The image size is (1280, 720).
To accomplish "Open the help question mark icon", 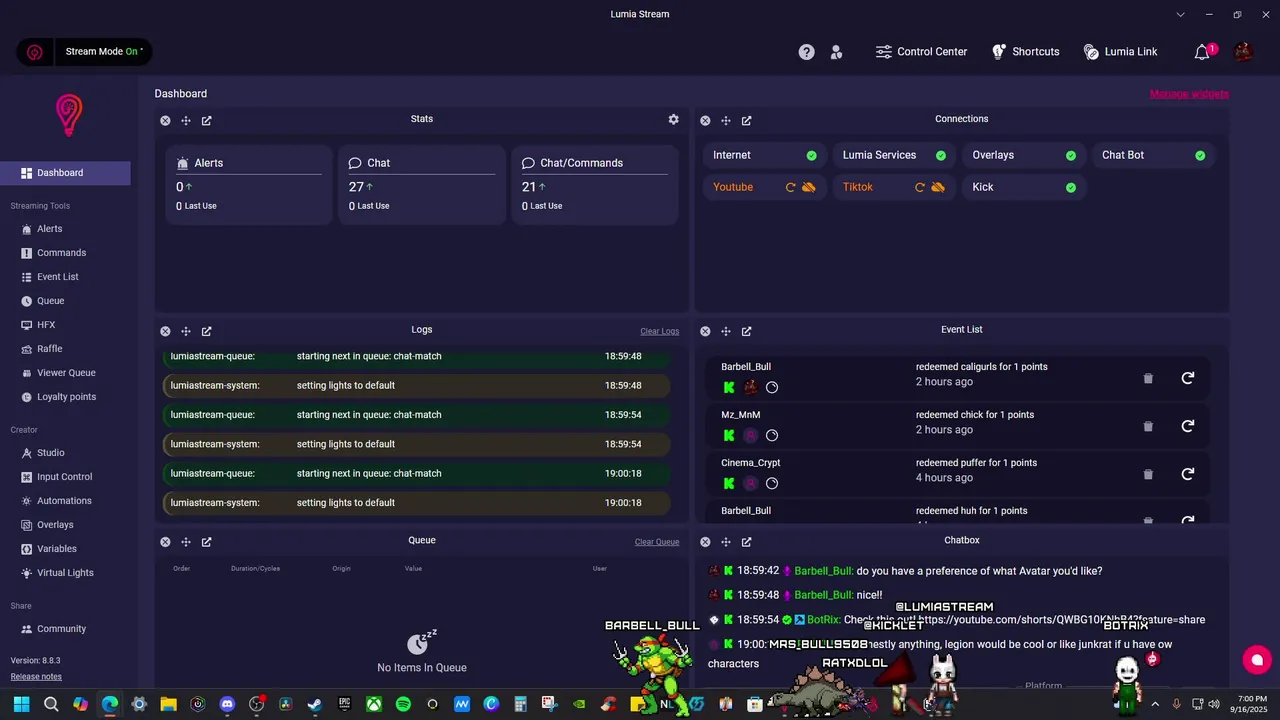I will [x=806, y=52].
